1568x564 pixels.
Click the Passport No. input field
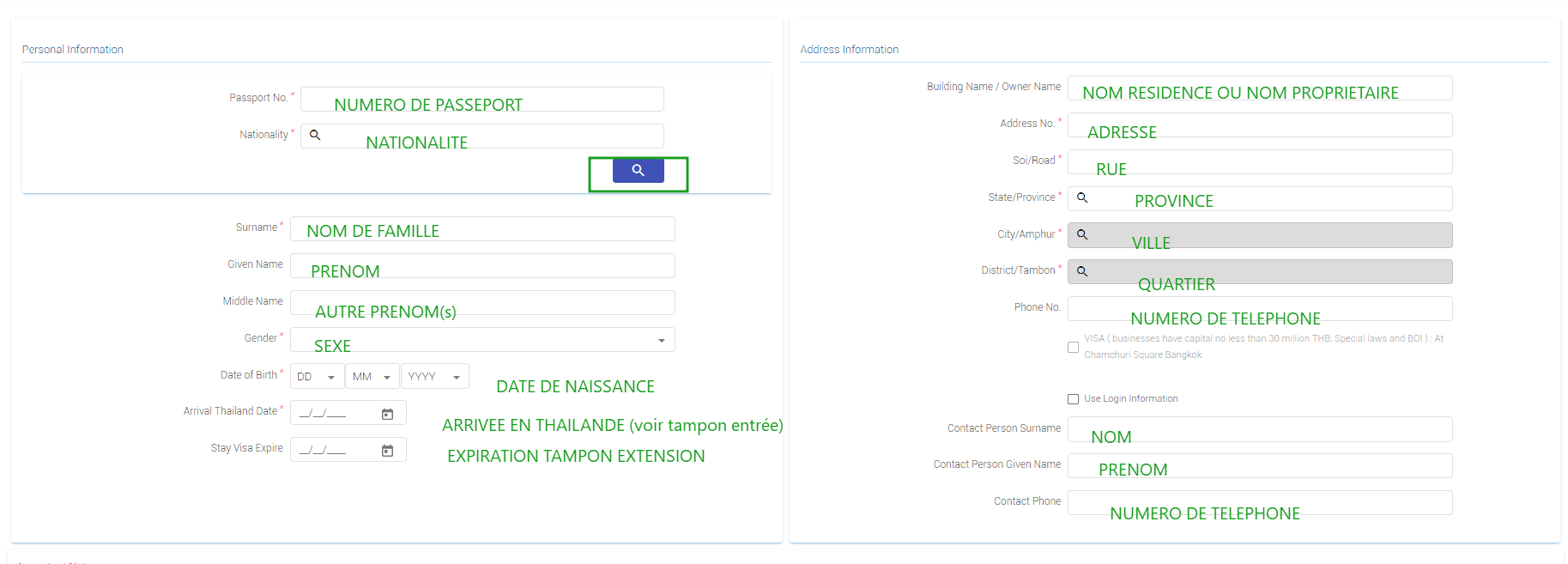(481, 99)
